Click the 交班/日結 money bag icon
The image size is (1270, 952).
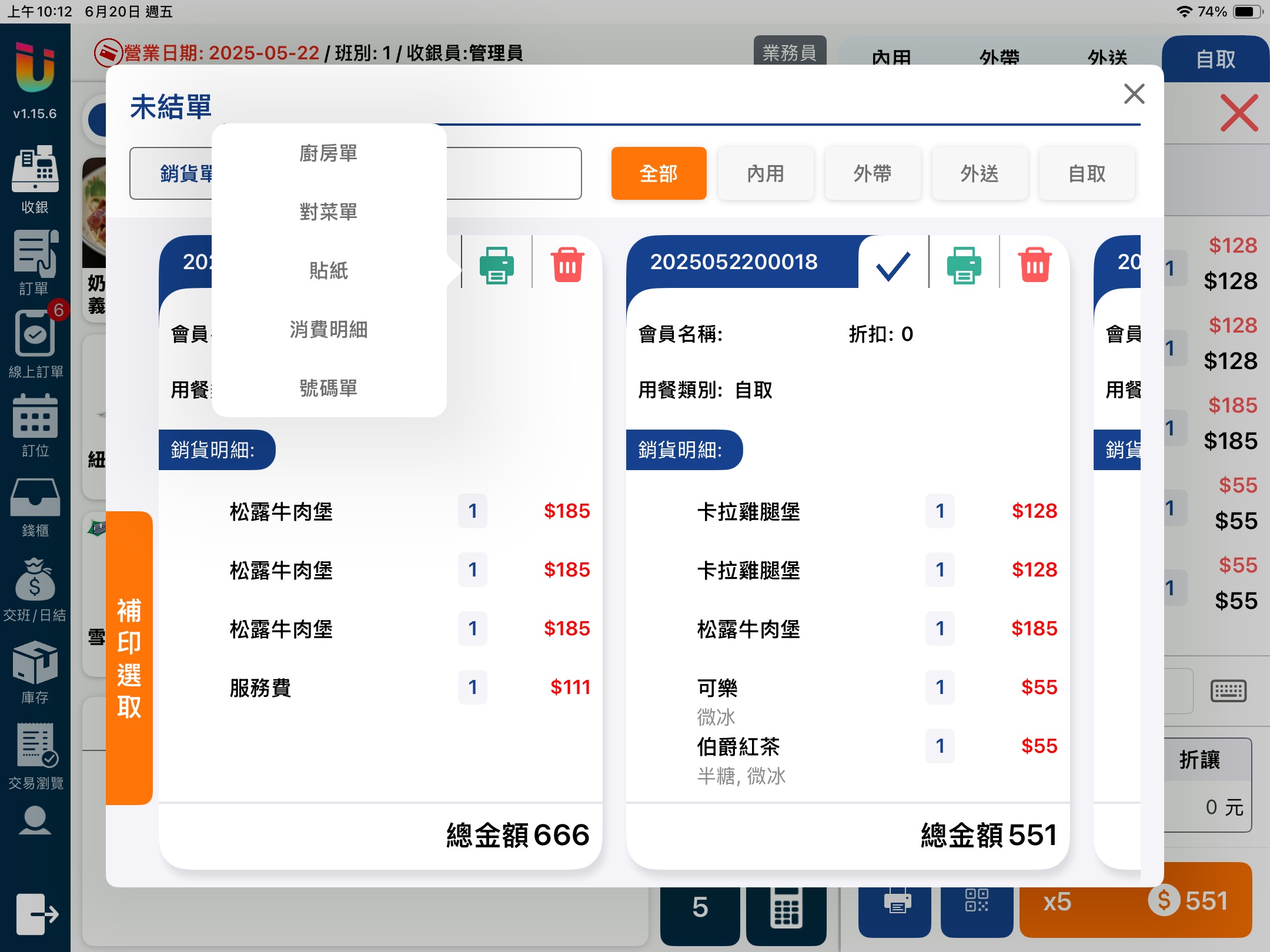35,581
